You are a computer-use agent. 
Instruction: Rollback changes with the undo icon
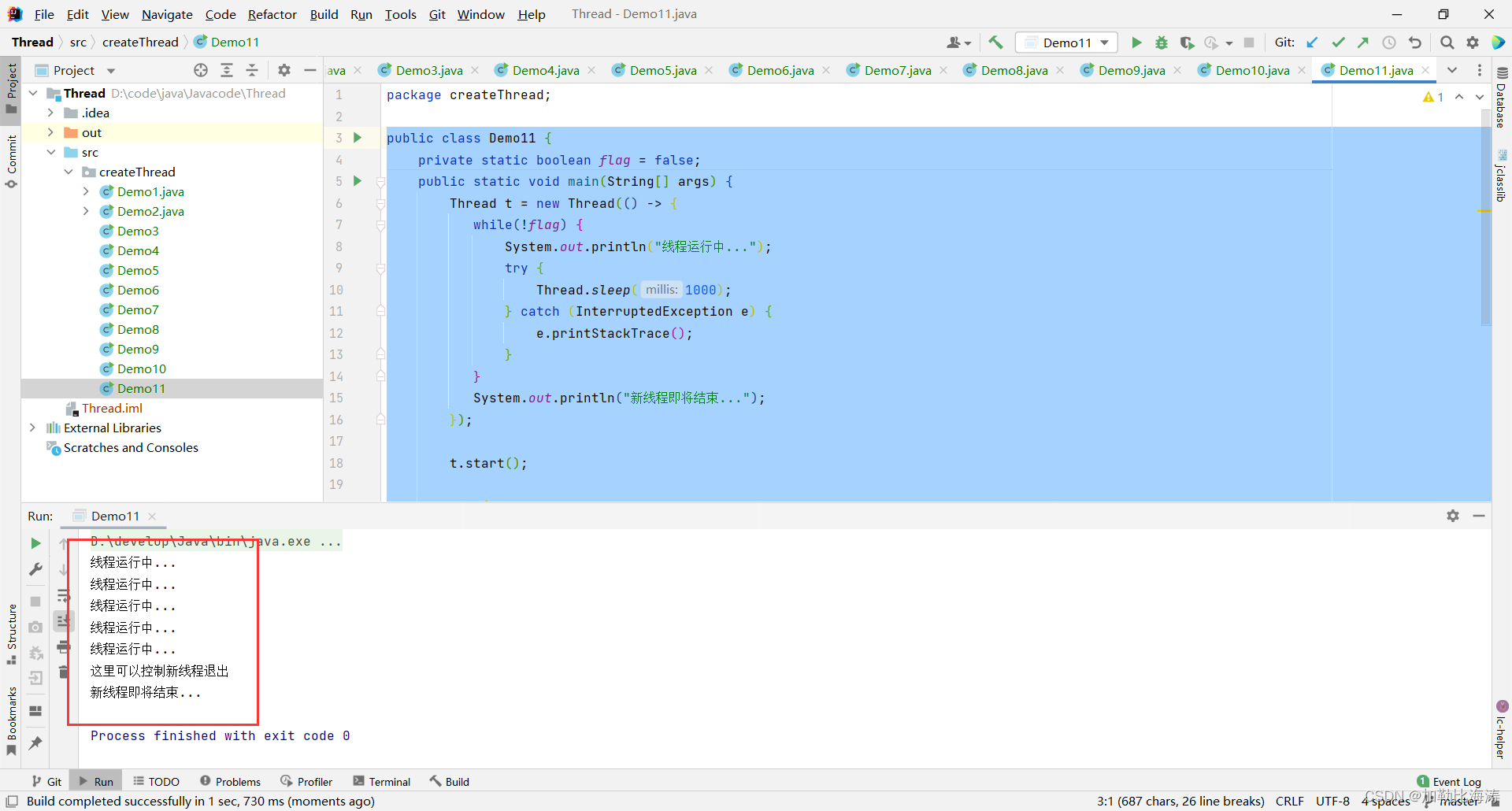tap(1415, 43)
